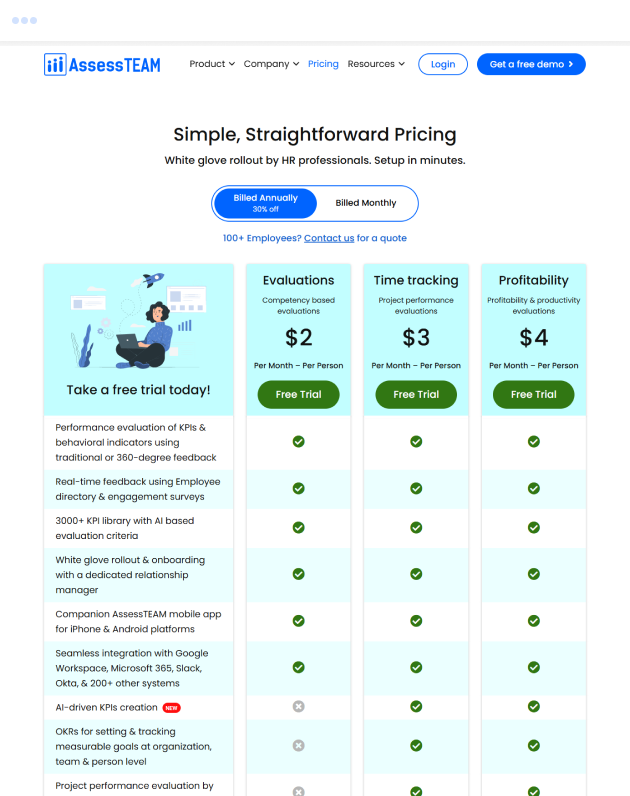The image size is (630, 796).
Task: Select Billed Annually 30% off option
Action: click(265, 203)
